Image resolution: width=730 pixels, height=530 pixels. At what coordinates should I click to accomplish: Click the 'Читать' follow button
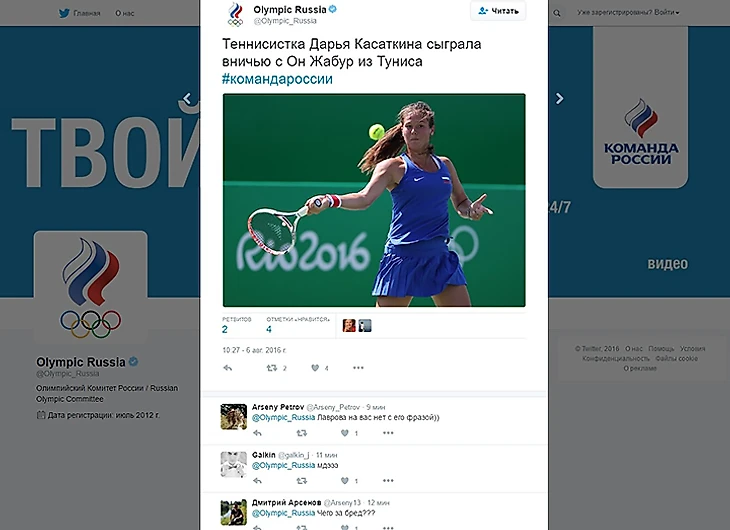click(x=498, y=11)
